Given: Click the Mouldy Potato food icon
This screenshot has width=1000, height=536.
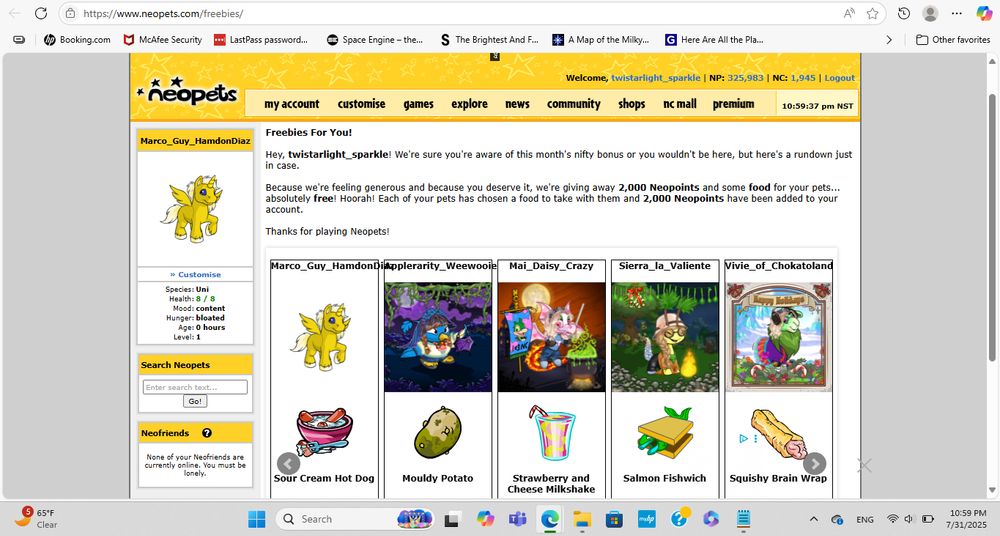Looking at the screenshot, I should tap(438, 433).
